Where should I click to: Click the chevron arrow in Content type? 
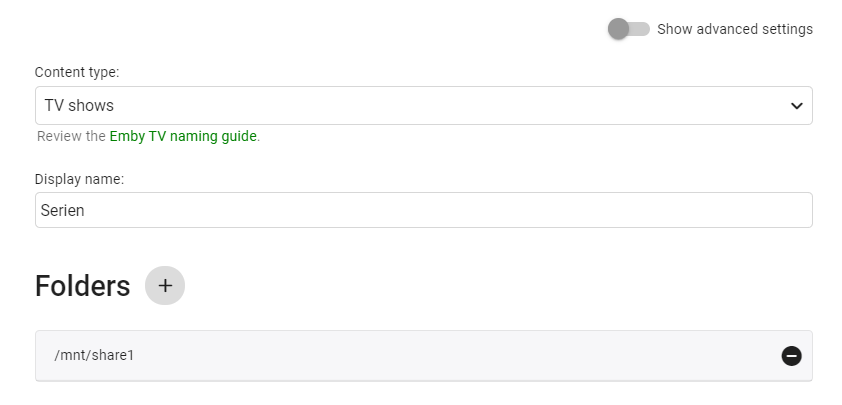pos(796,106)
